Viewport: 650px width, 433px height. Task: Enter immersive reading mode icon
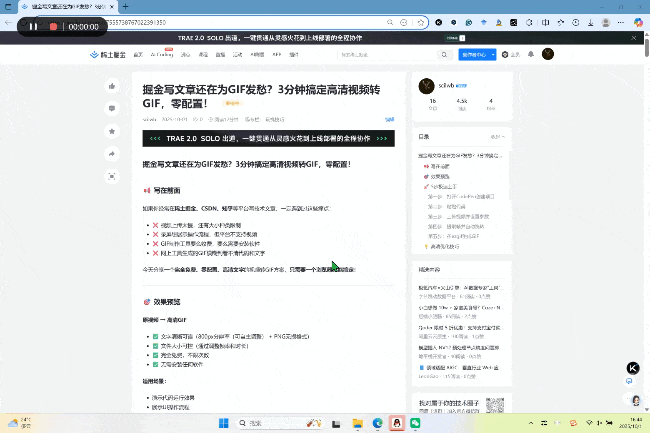(112, 176)
